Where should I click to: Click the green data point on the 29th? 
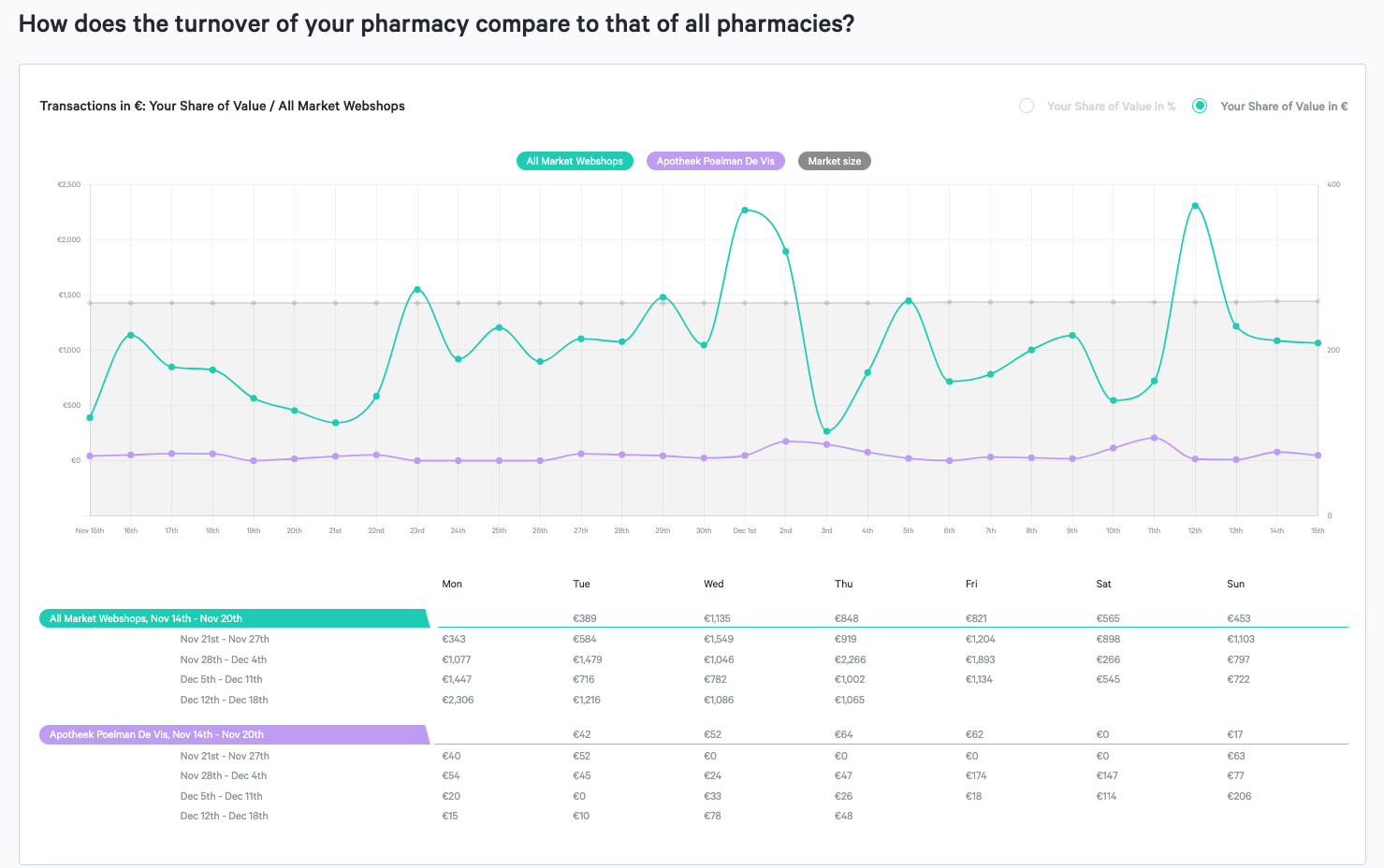pos(663,297)
